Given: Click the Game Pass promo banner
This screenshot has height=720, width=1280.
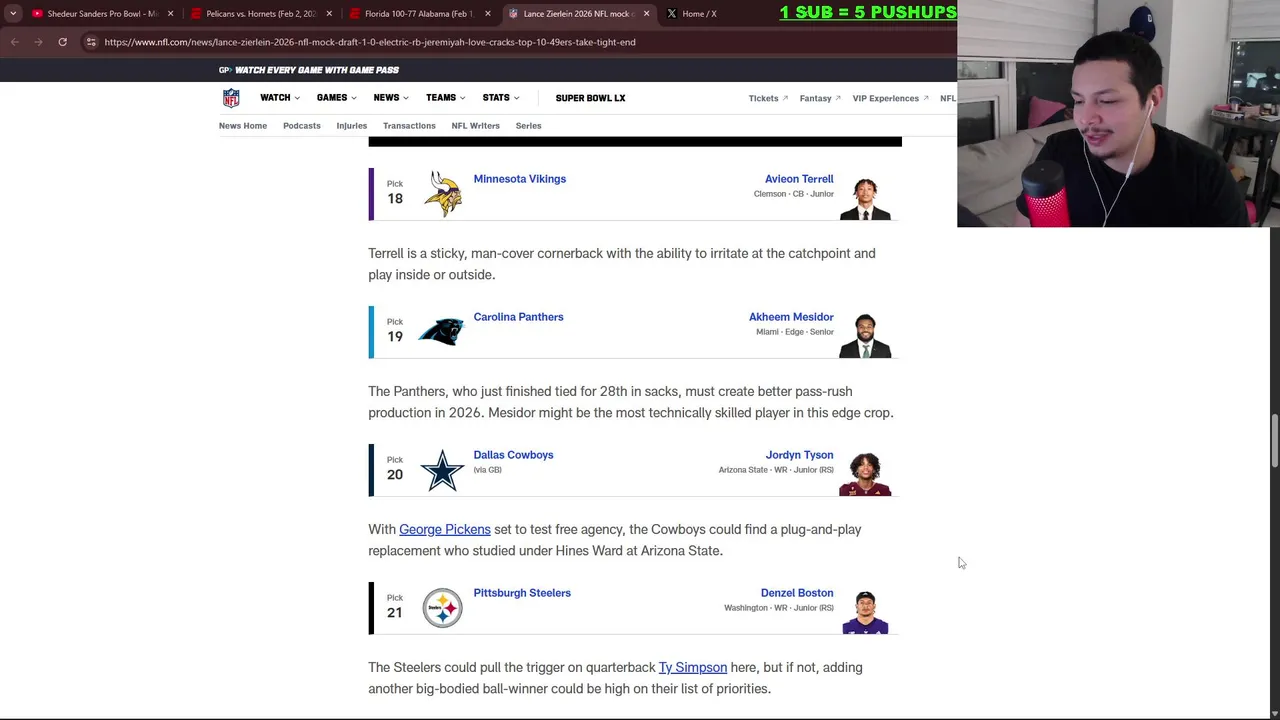Looking at the screenshot, I should pyautogui.click(x=309, y=70).
